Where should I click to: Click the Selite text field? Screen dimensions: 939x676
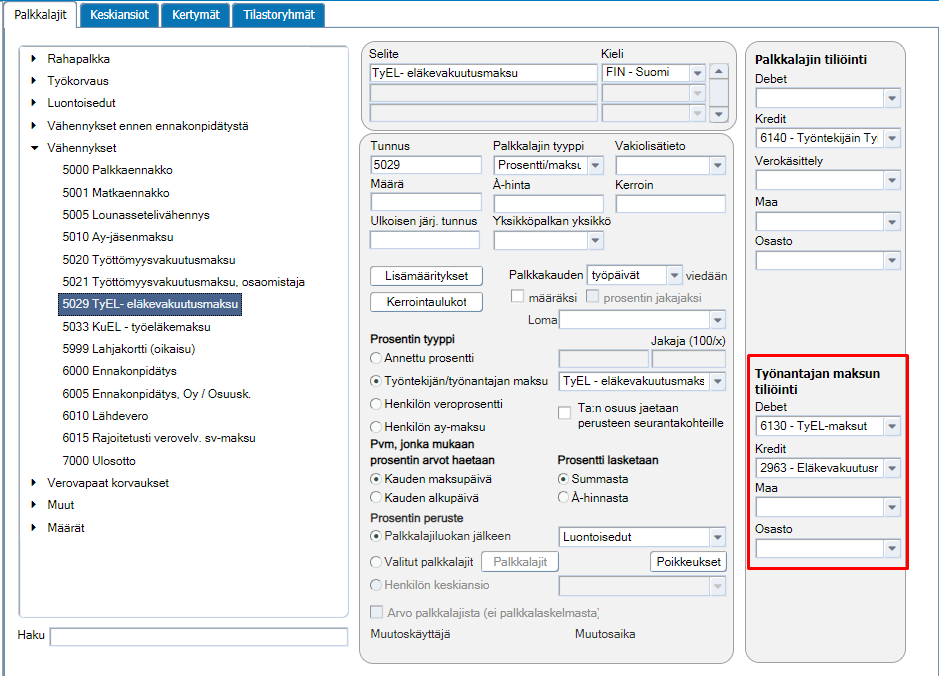click(484, 73)
